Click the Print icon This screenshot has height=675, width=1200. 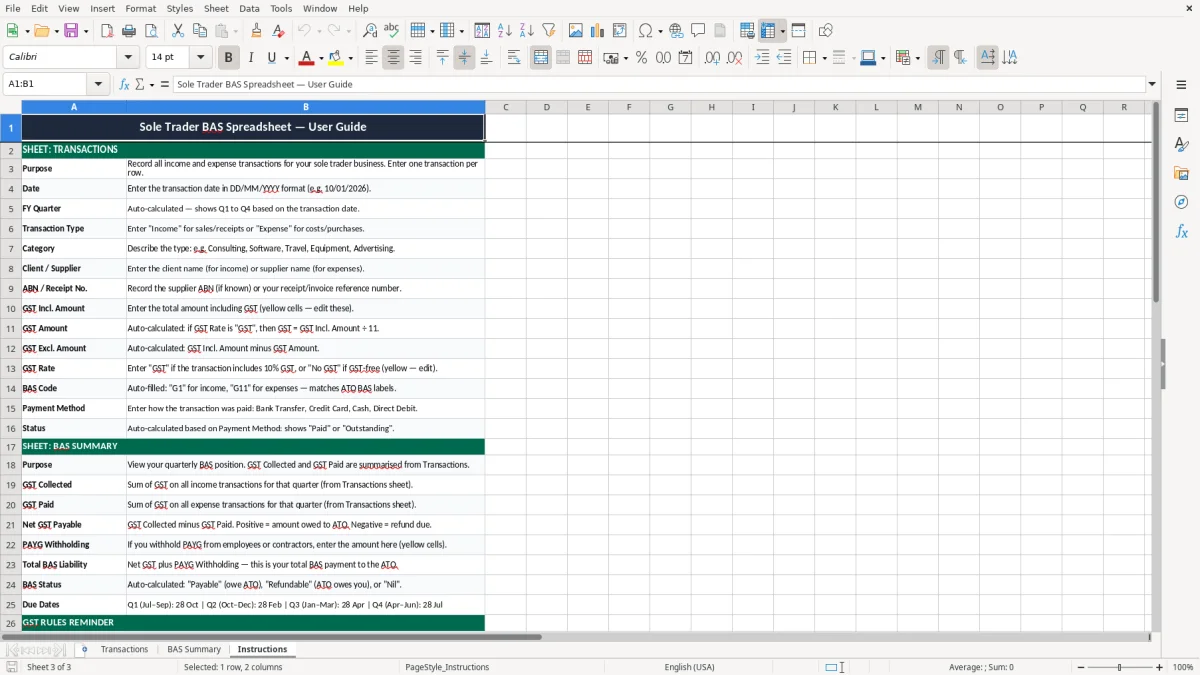coord(128,31)
